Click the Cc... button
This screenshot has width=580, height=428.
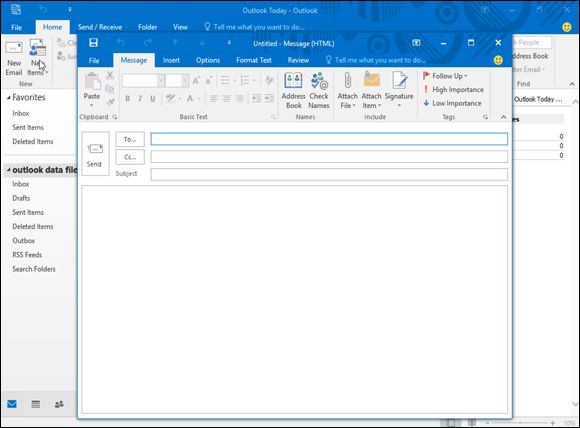tap(130, 157)
